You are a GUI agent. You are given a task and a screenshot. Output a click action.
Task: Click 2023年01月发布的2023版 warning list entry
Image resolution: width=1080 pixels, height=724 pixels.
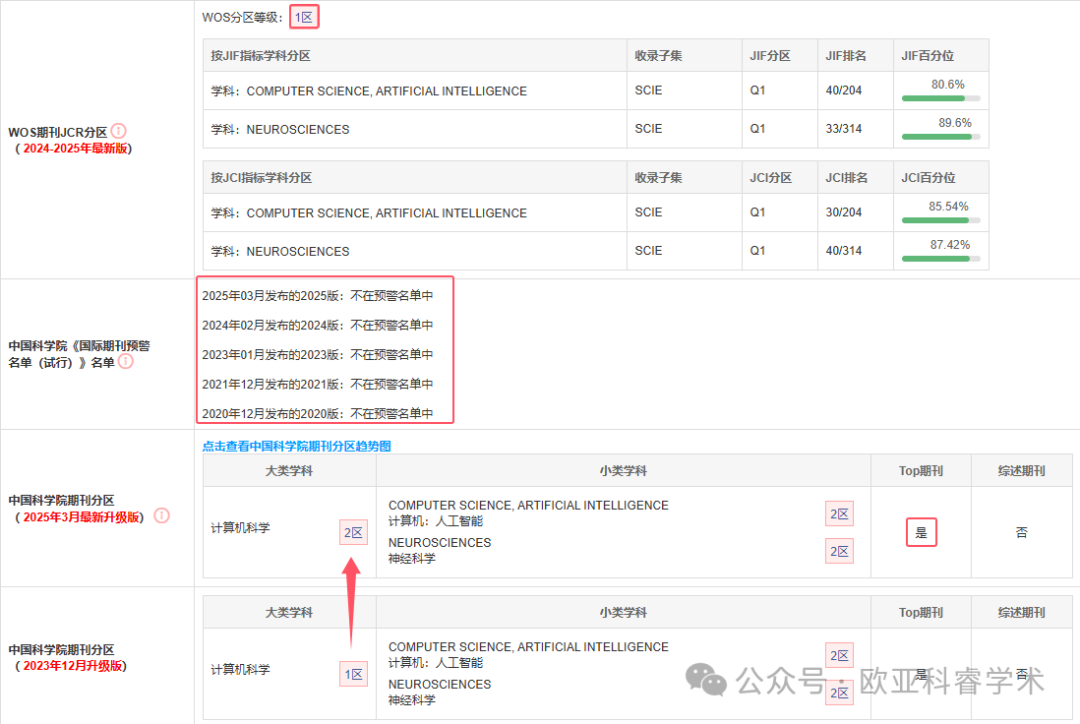coord(318,355)
